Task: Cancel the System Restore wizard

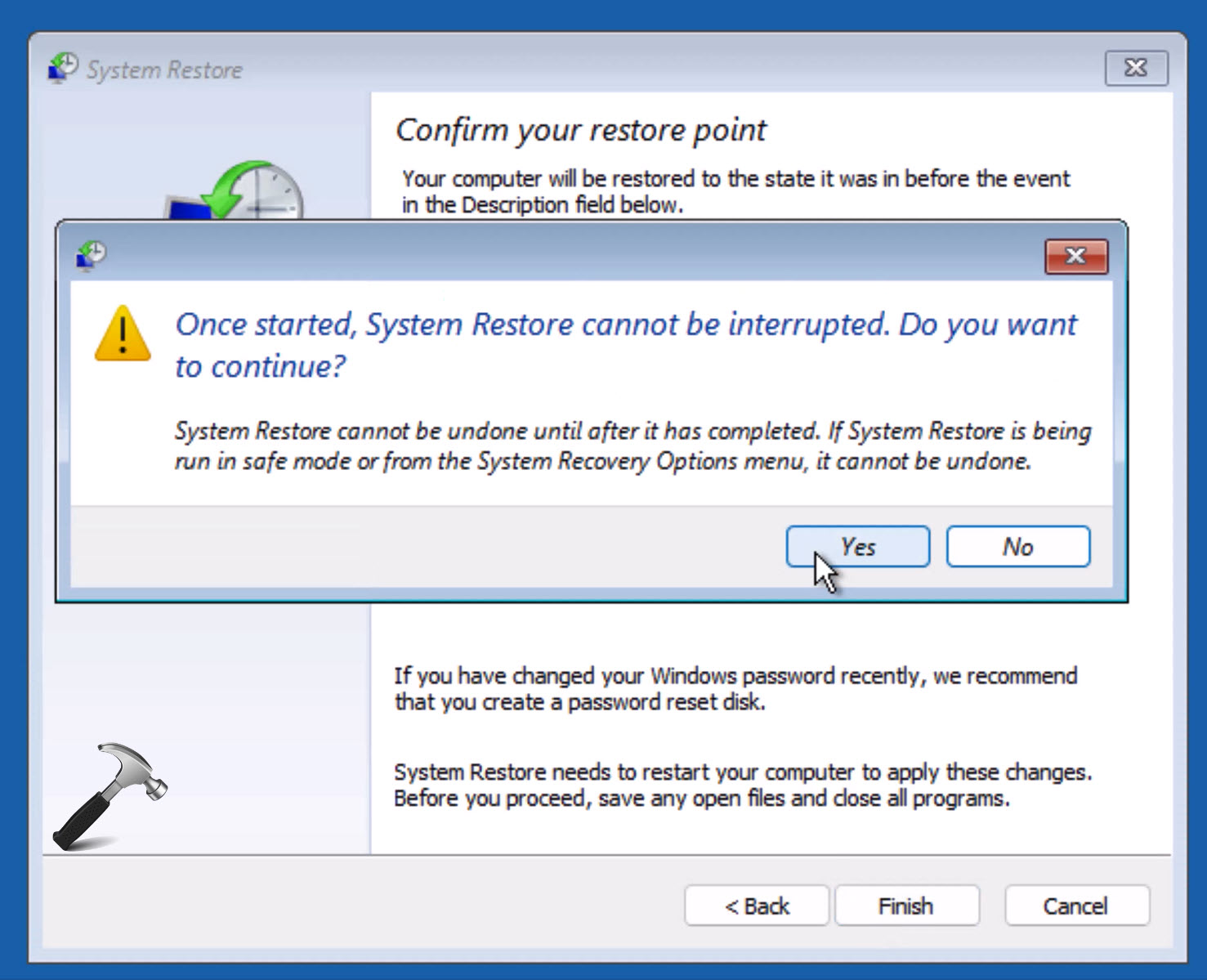Action: coord(1075,906)
